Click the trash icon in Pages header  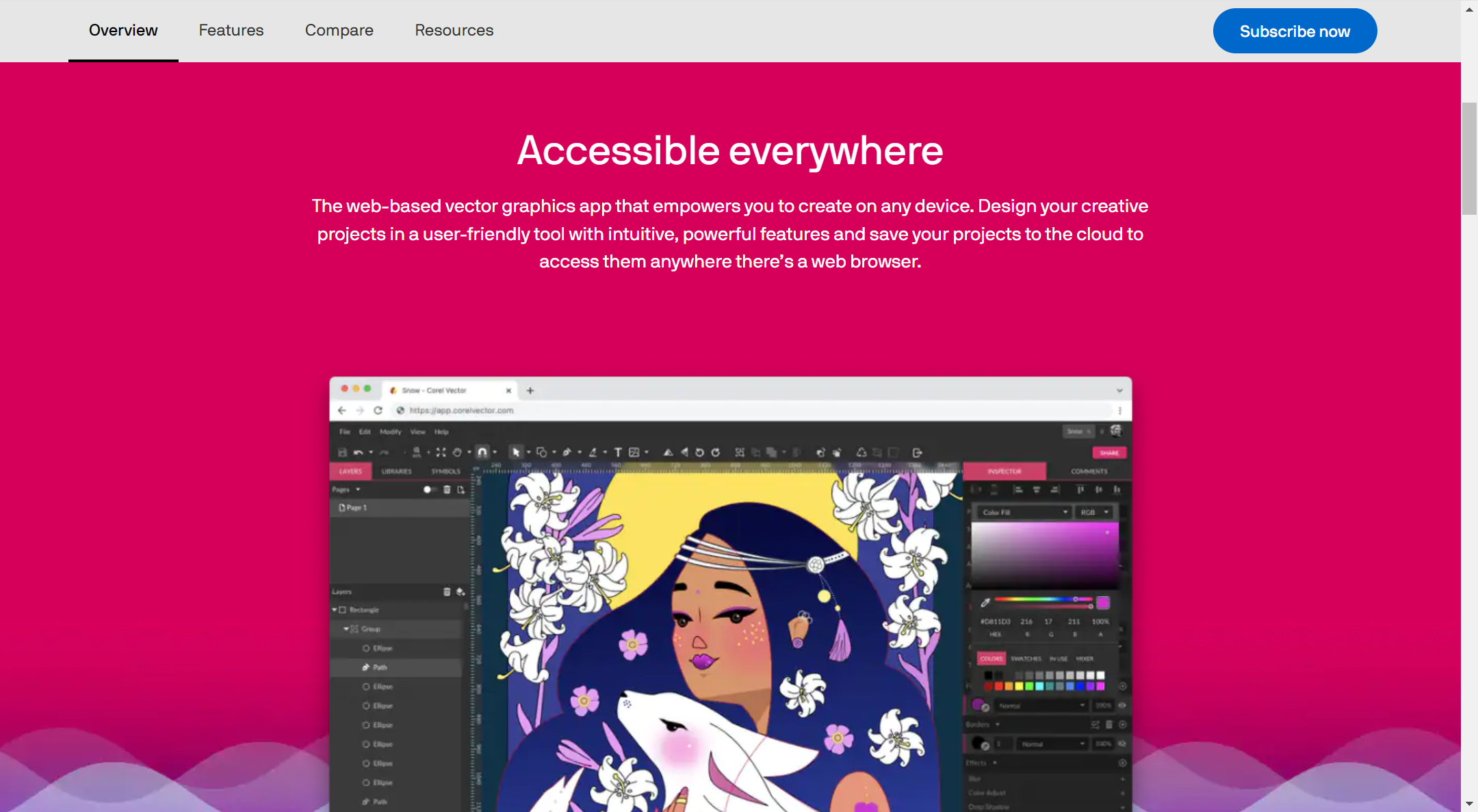(x=447, y=490)
